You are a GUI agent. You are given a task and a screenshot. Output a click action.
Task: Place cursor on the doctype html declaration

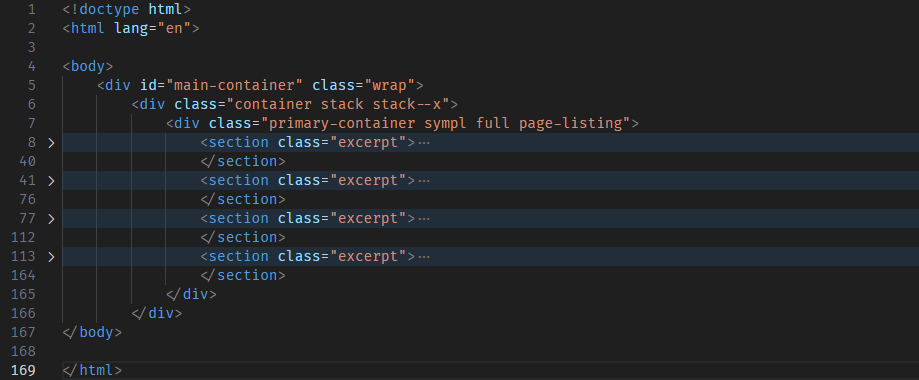coord(127,10)
